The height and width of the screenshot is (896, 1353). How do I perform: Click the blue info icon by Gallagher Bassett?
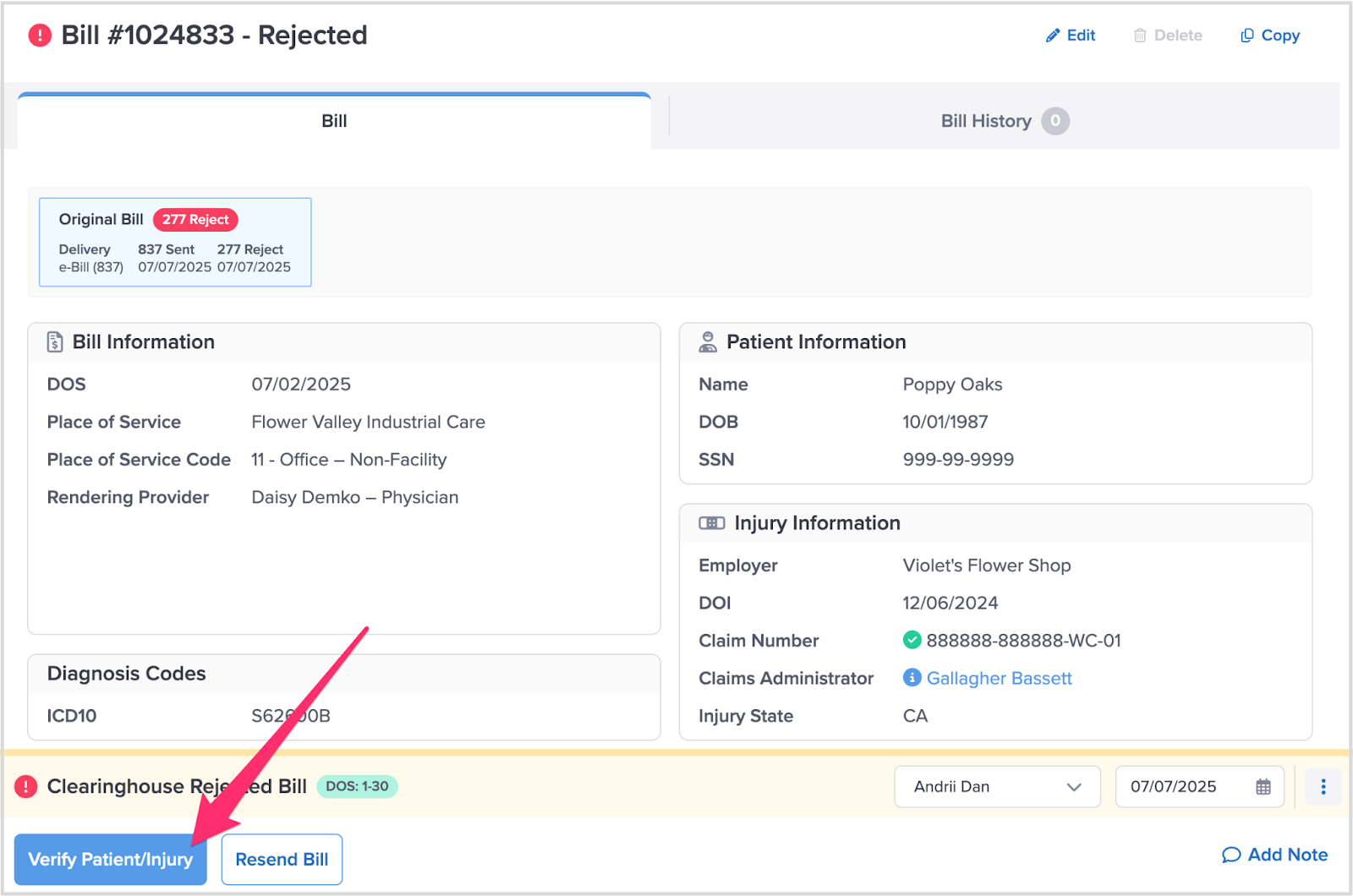[912, 678]
